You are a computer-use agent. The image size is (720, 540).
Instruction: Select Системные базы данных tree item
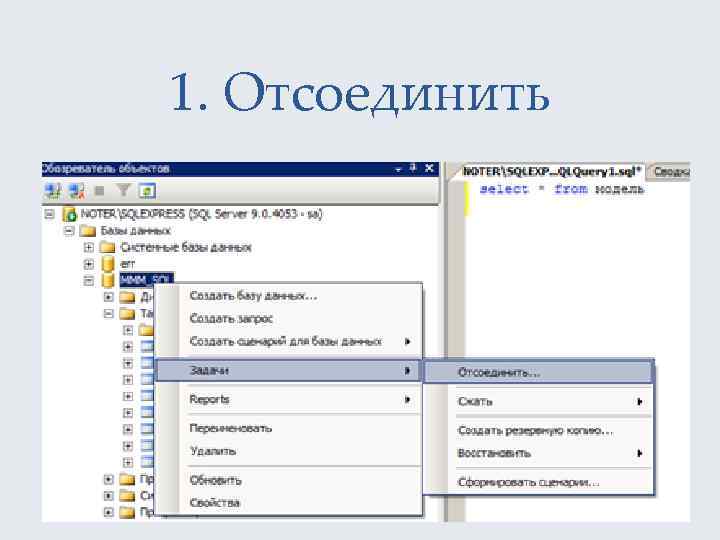click(x=186, y=248)
